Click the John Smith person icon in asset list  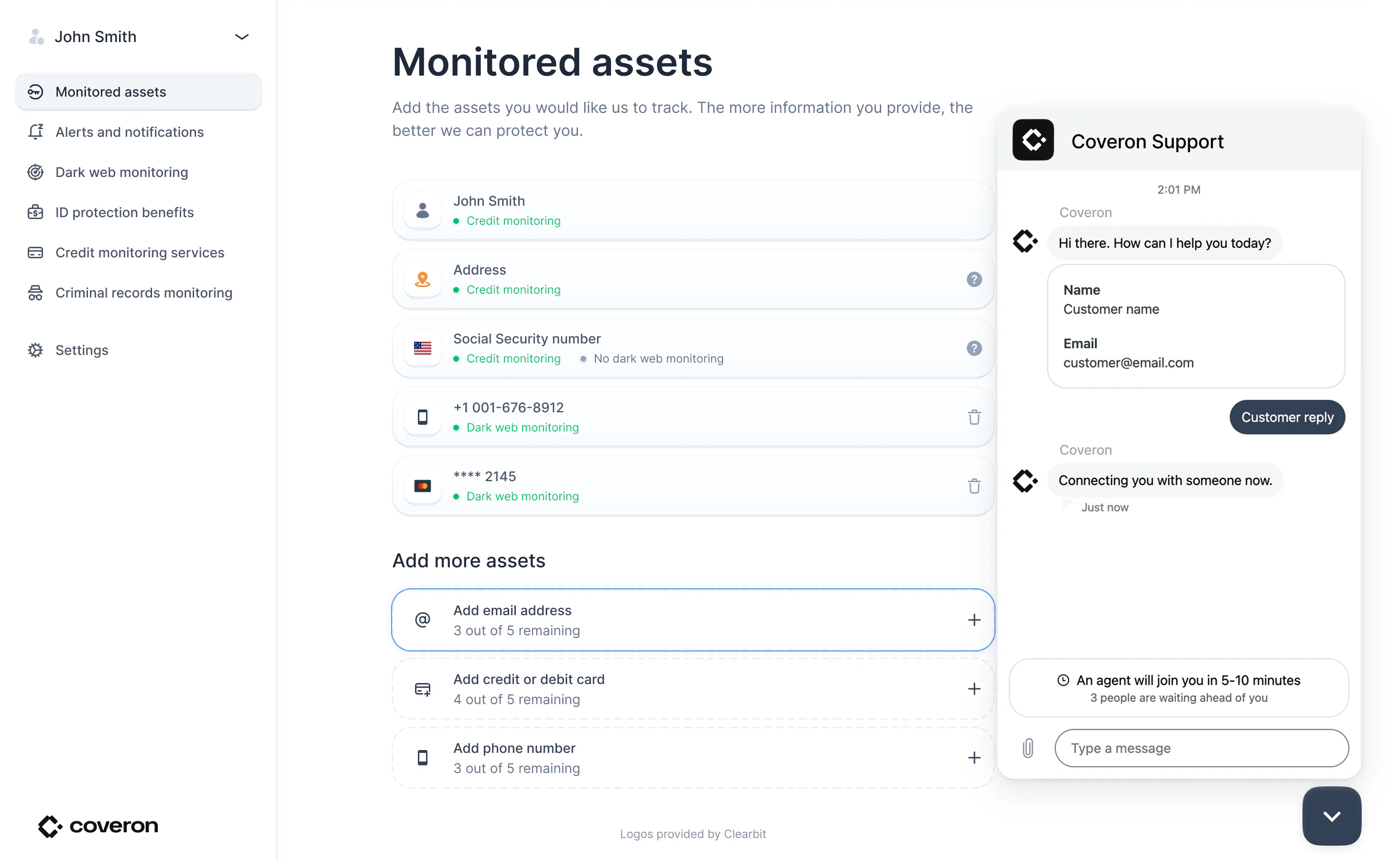point(422,210)
